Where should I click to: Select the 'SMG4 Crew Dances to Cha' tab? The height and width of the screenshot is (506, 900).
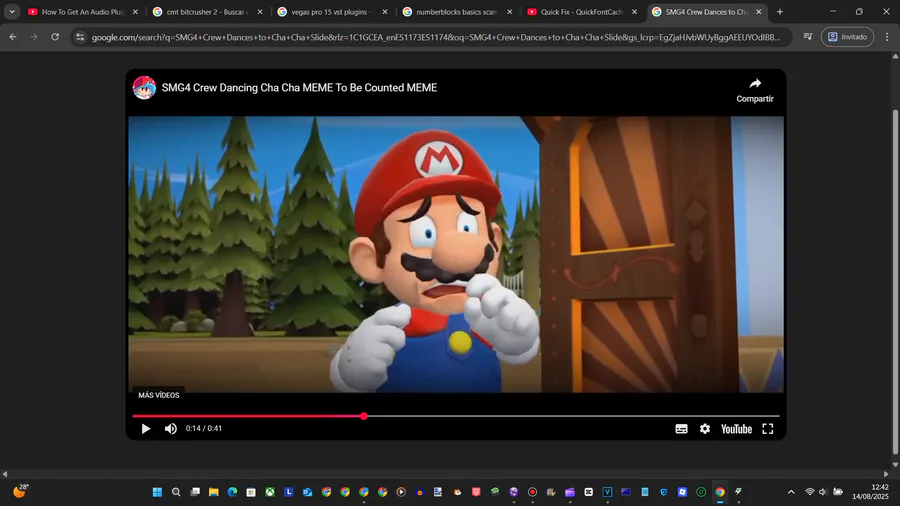point(700,11)
